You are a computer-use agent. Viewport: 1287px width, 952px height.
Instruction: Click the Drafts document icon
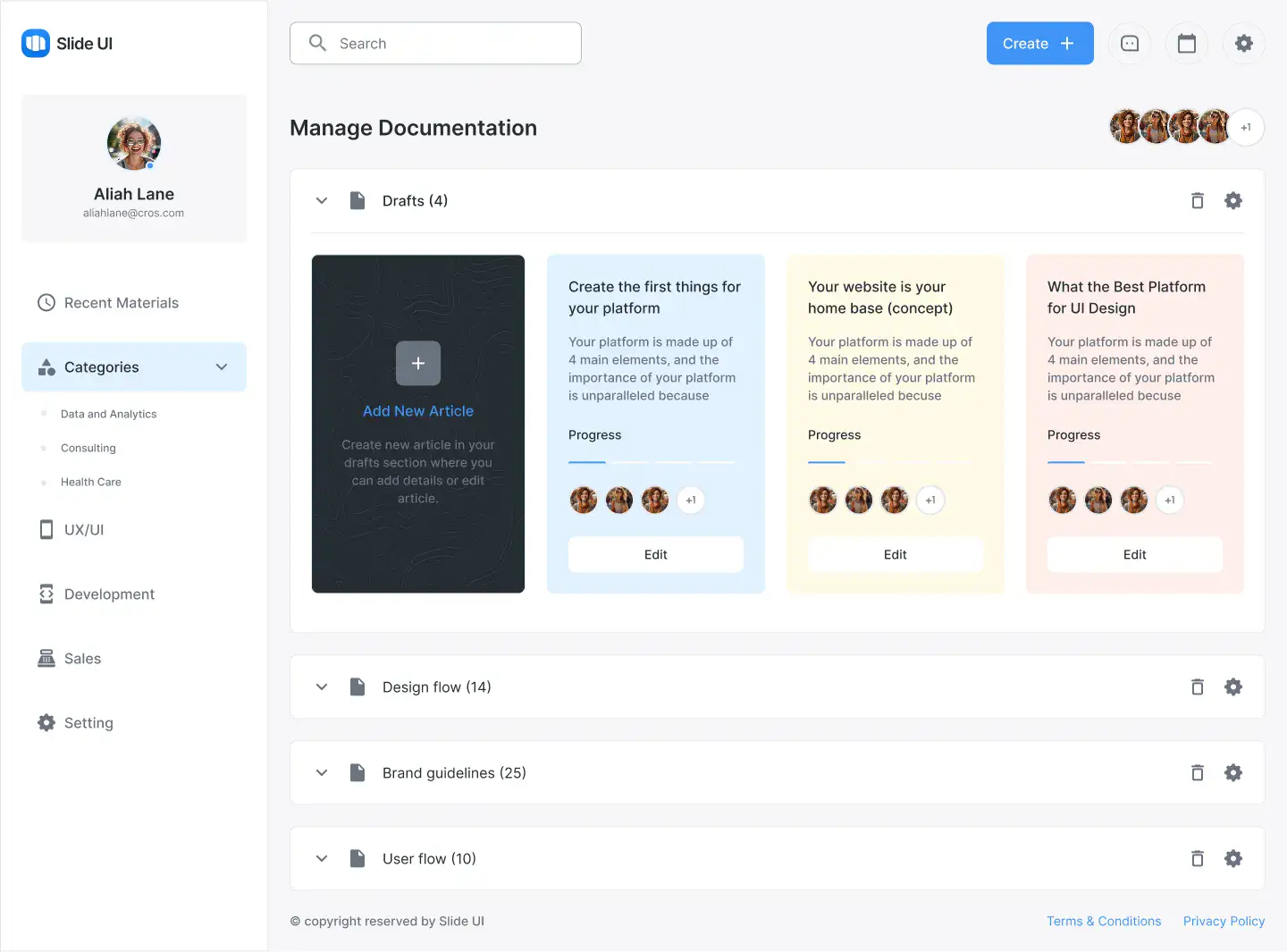coord(357,200)
